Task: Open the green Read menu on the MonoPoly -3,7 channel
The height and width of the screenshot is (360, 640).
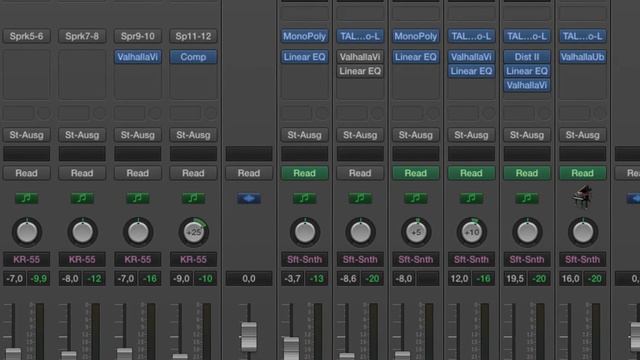Action: click(x=304, y=173)
